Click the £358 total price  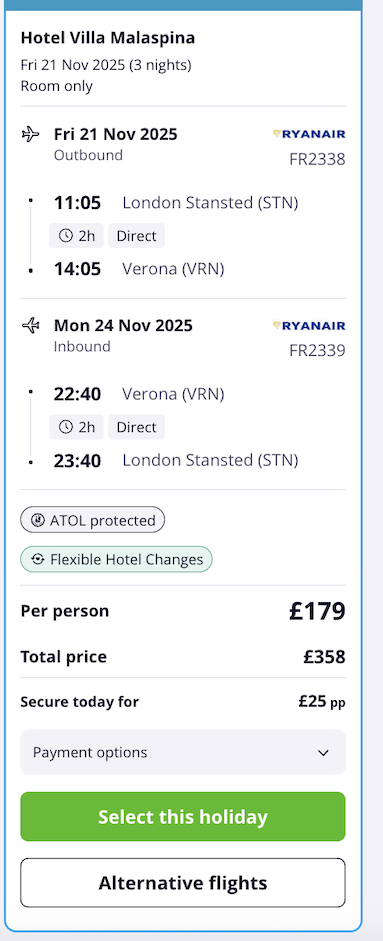click(x=324, y=657)
